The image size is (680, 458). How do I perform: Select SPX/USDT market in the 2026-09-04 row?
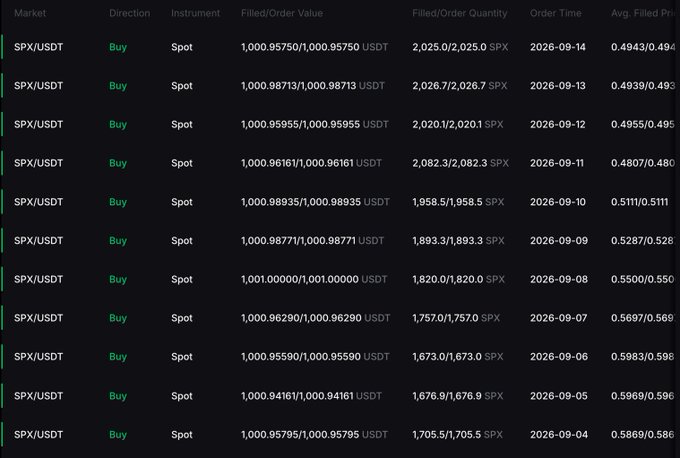39,434
